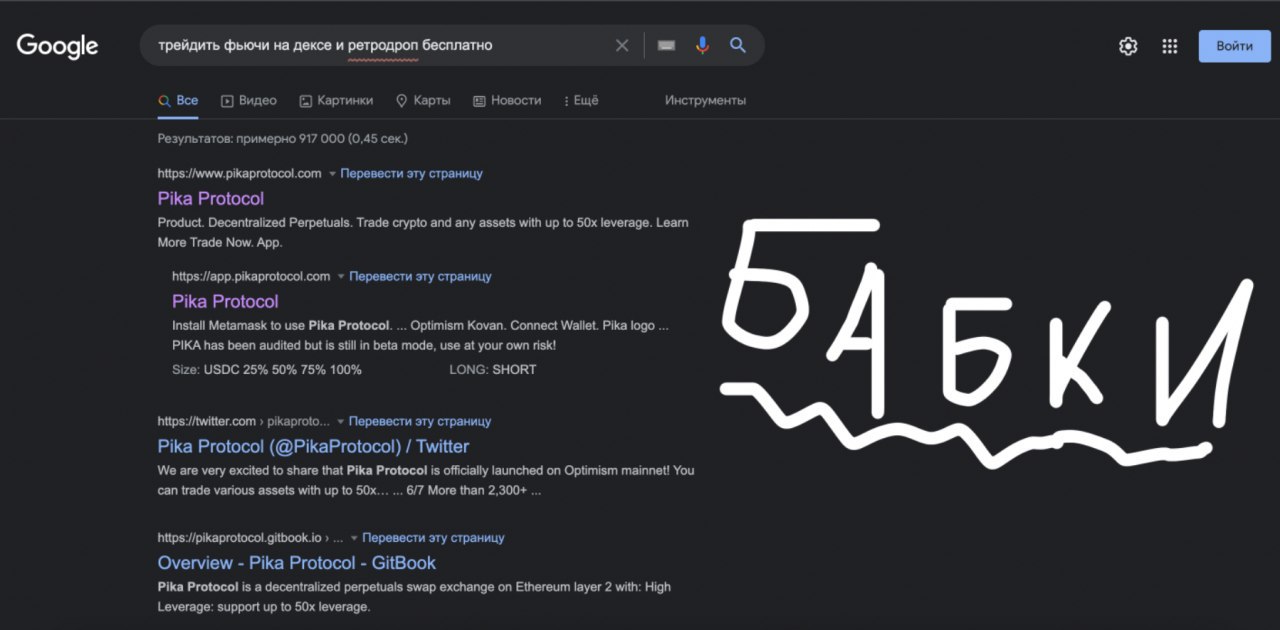The image size is (1280, 630).
Task: Click the 'Size: USDC 25% 50% 75% 100%' text
Action: pos(267,370)
